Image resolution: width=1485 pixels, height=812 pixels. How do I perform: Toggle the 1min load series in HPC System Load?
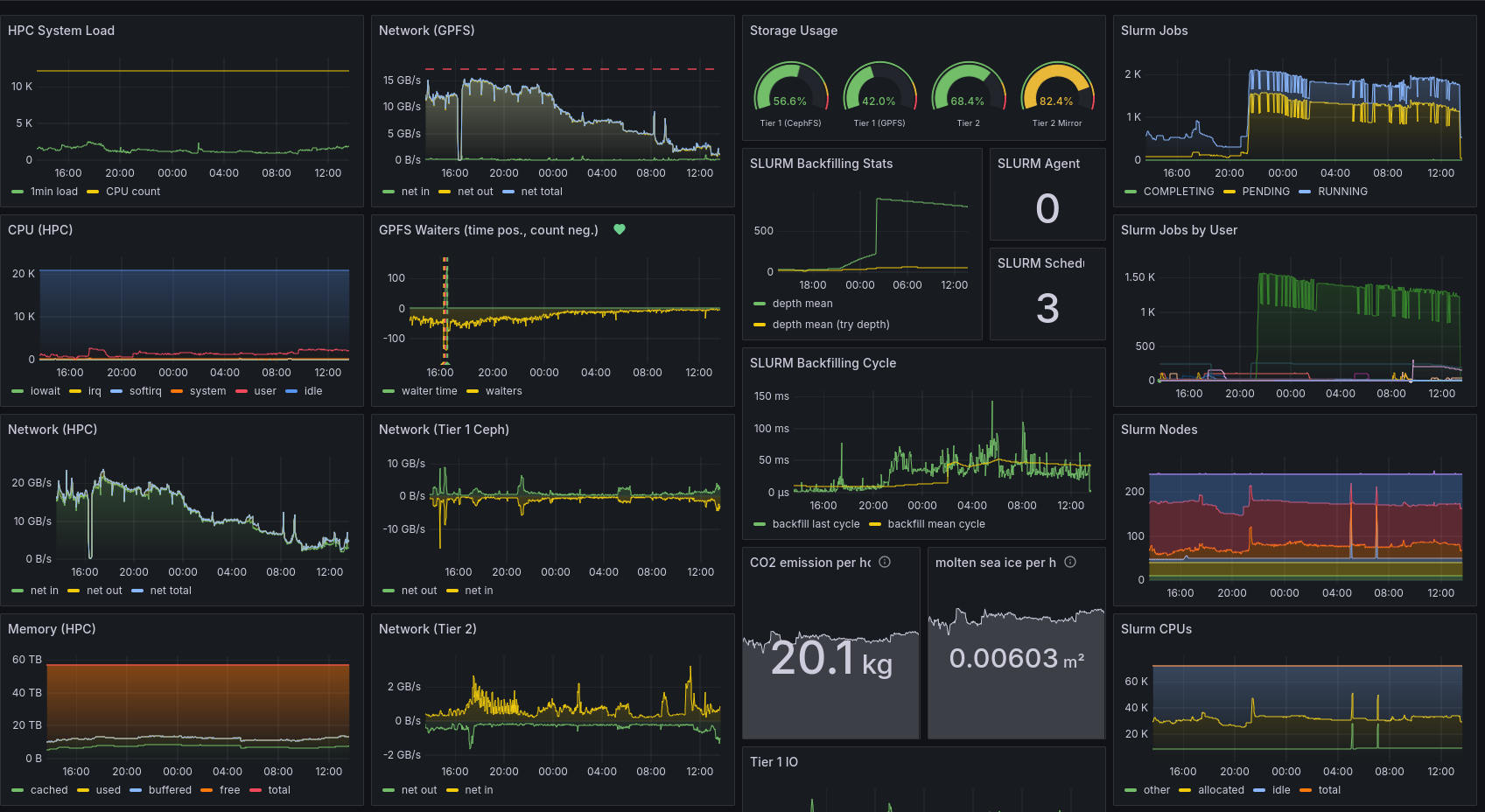(54, 192)
